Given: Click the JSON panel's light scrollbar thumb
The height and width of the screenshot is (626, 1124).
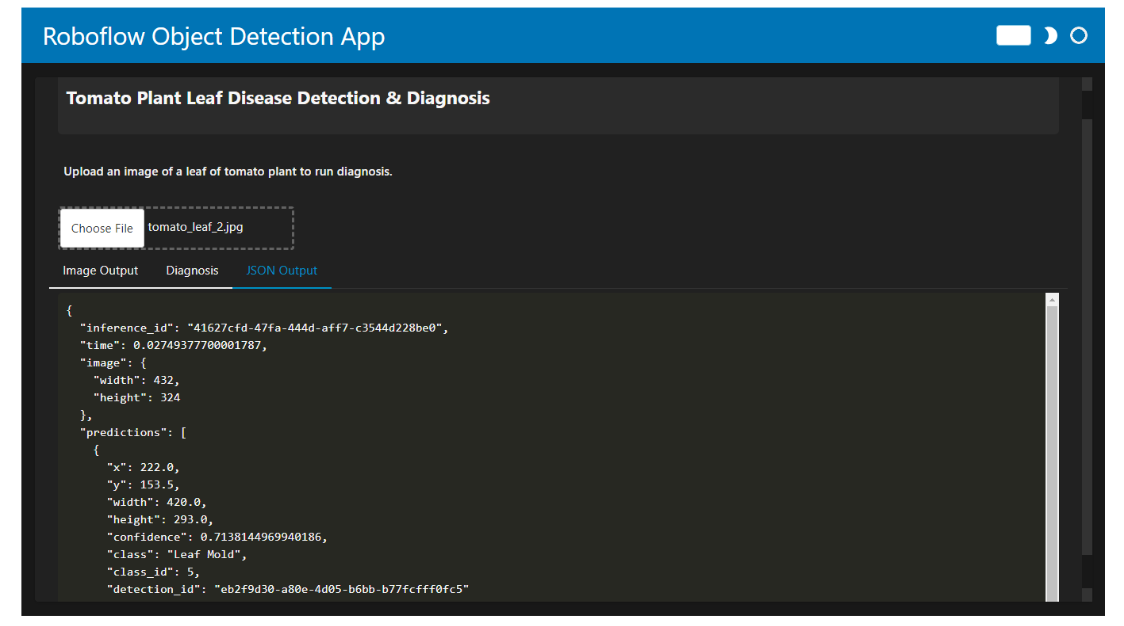Looking at the screenshot, I should [1051, 450].
